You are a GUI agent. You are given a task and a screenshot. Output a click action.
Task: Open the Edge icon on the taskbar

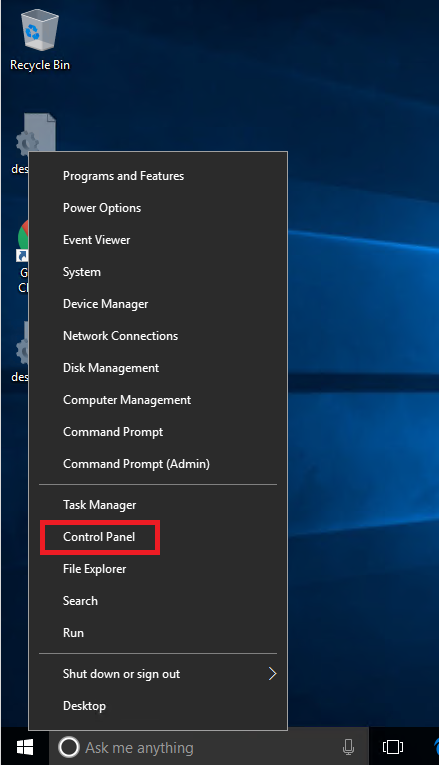[x=436, y=747]
